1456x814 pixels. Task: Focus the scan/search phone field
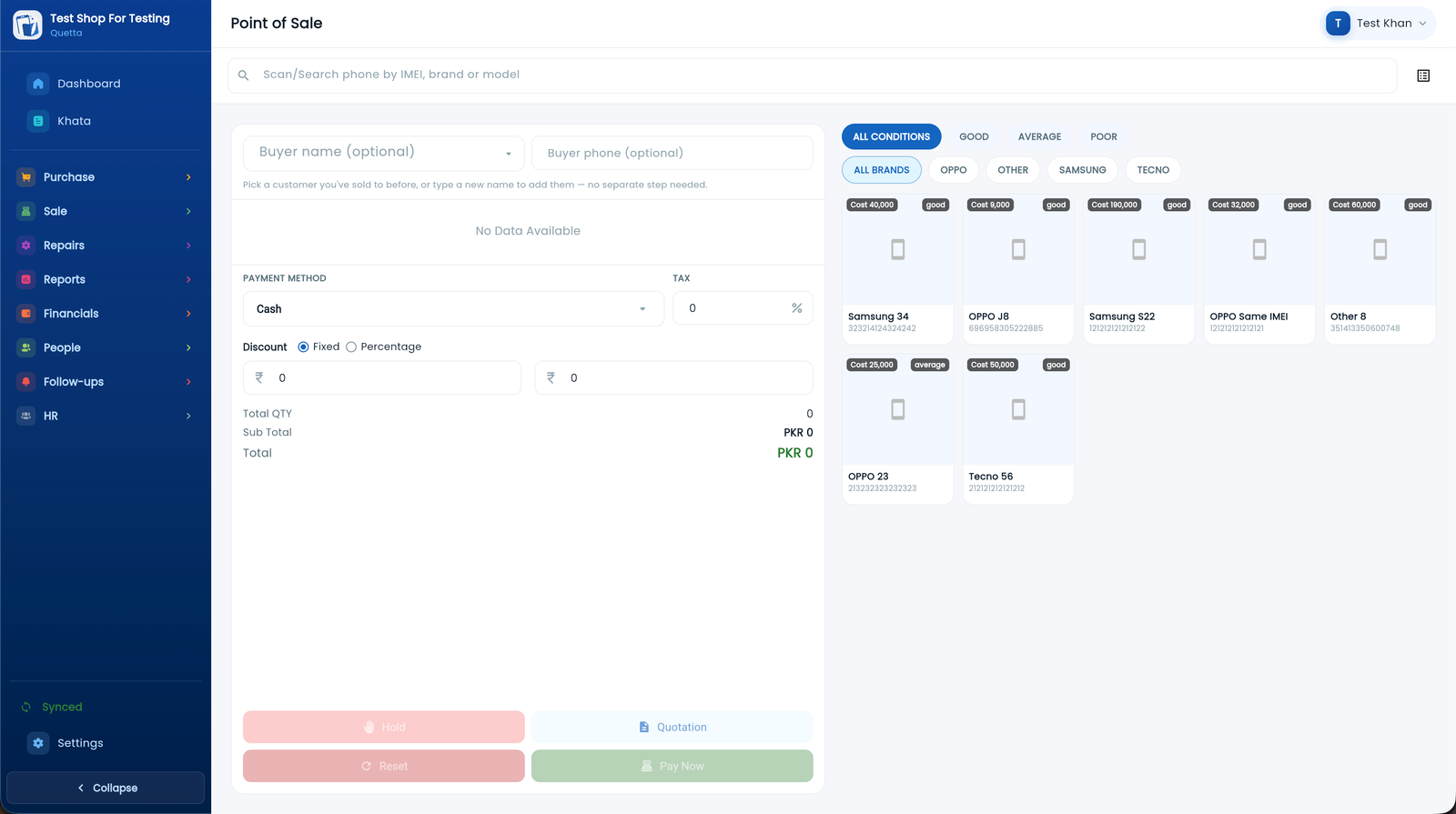pos(812,75)
